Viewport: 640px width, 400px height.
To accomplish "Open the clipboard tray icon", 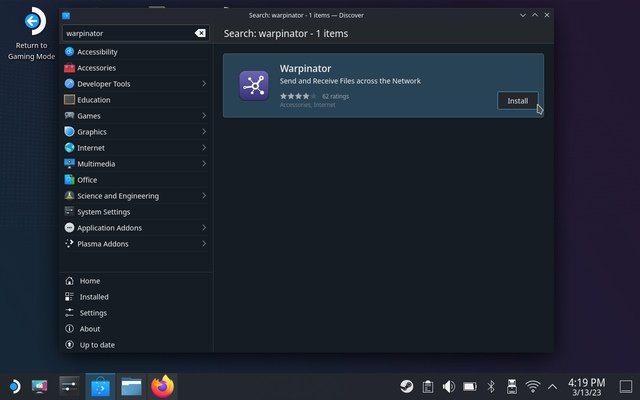I will 428,386.
